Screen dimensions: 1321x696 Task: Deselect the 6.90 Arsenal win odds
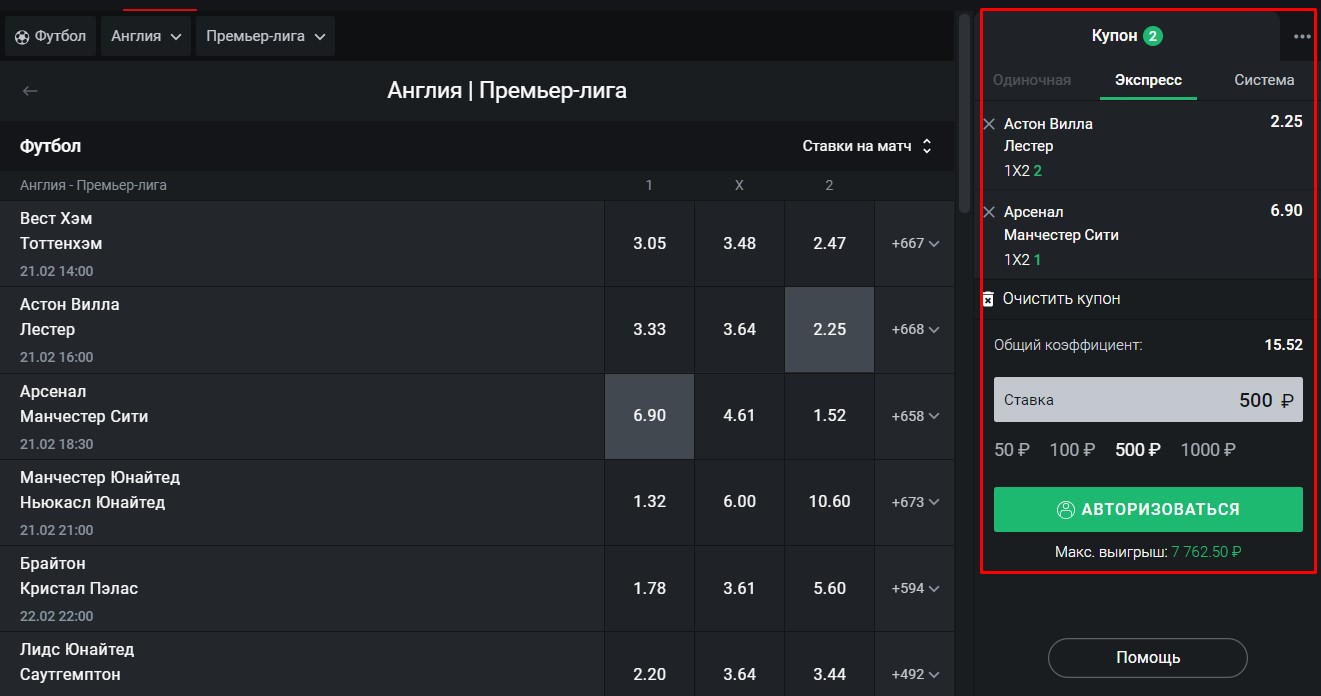point(650,416)
